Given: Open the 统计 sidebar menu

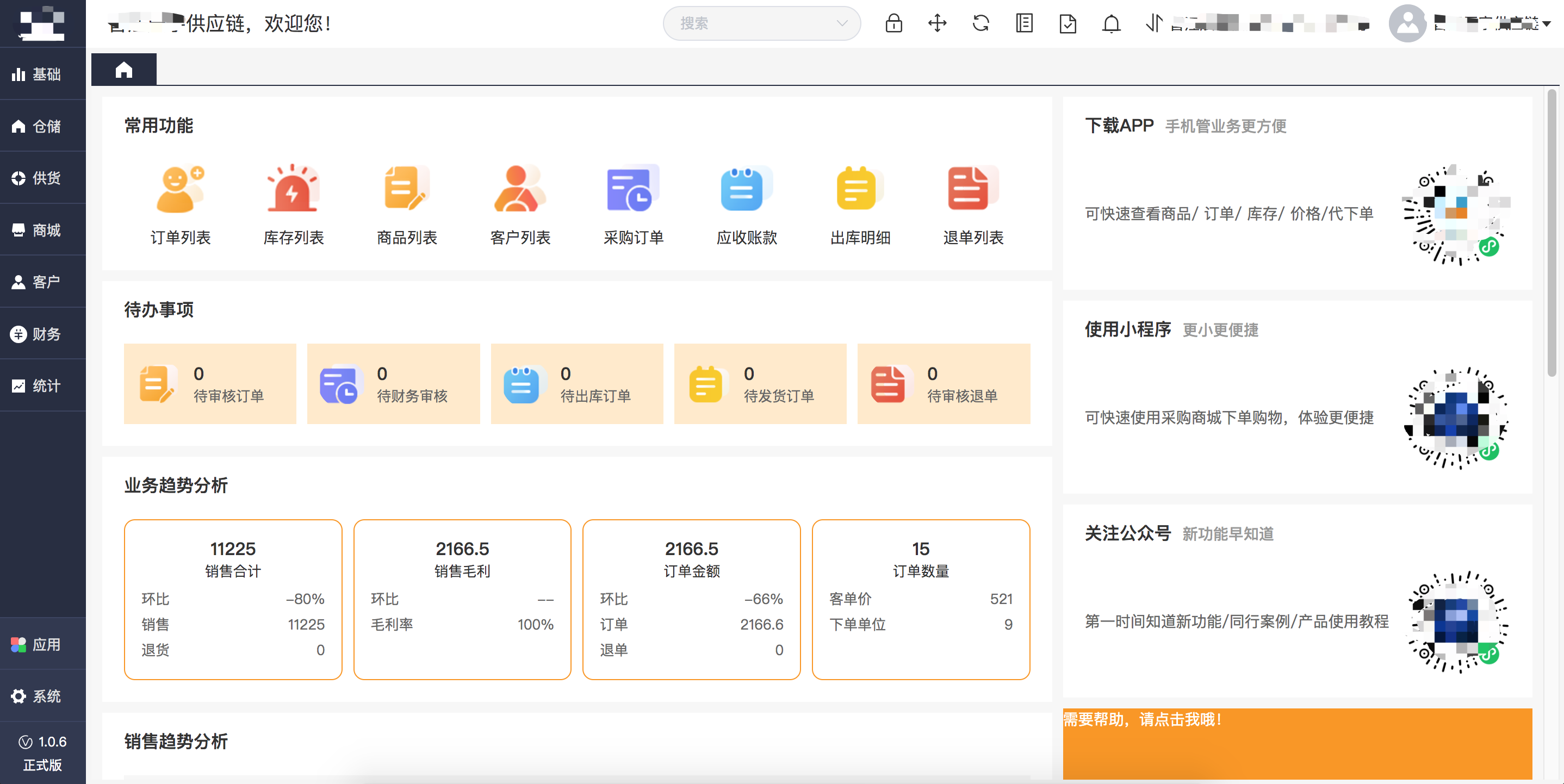Looking at the screenshot, I should pos(43,385).
